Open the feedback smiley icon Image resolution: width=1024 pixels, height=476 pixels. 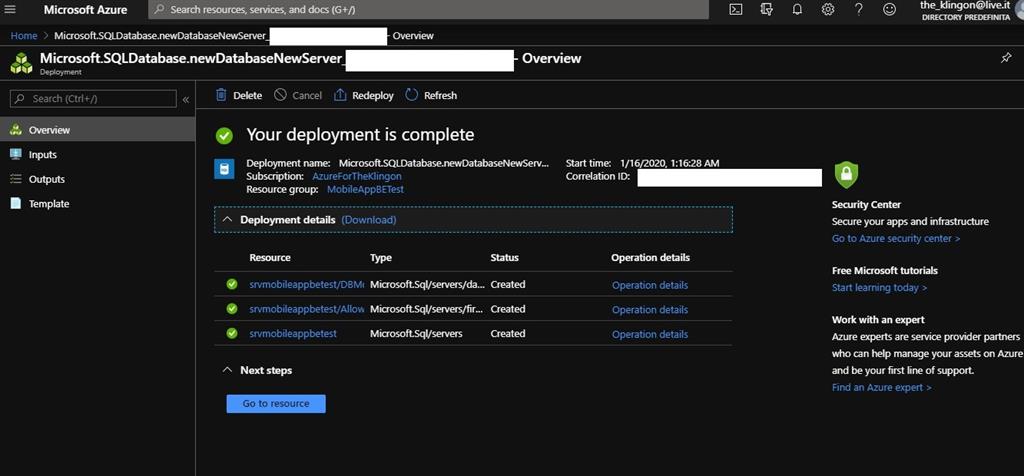(x=889, y=10)
